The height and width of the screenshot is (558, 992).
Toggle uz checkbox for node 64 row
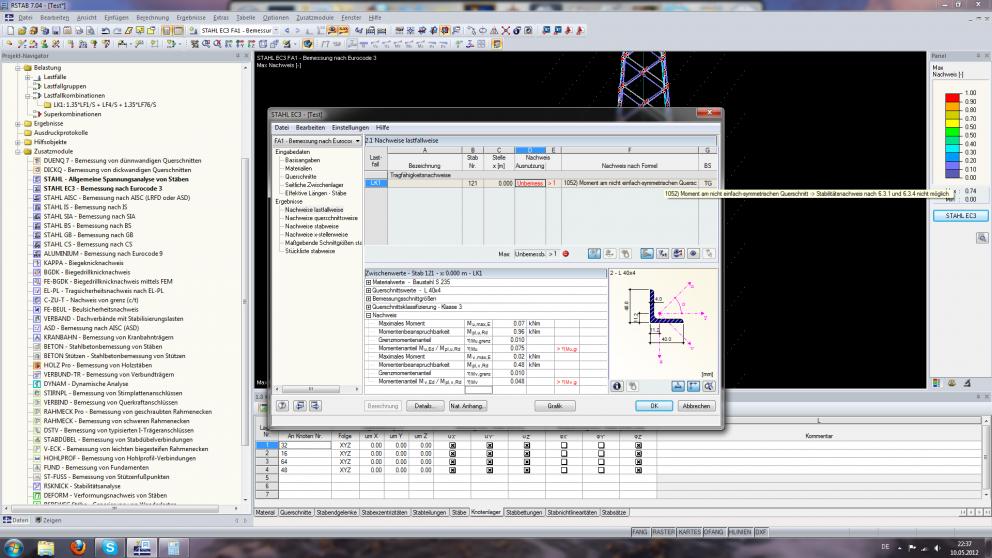[526, 462]
